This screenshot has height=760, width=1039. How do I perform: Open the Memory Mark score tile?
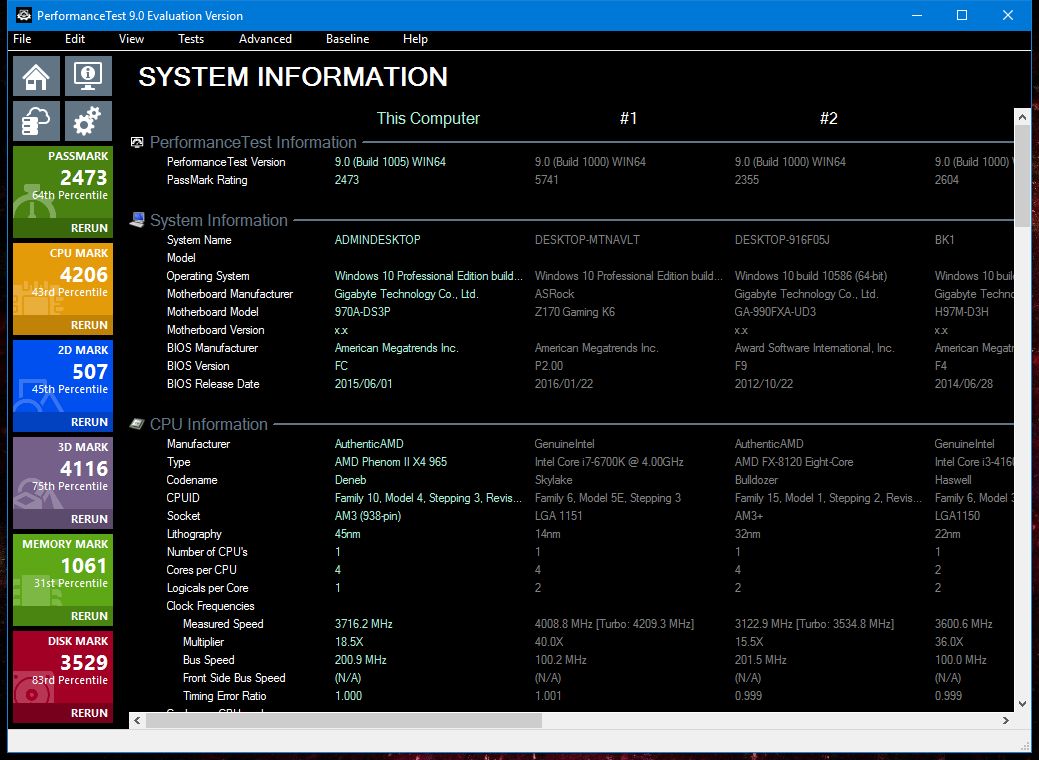point(63,580)
